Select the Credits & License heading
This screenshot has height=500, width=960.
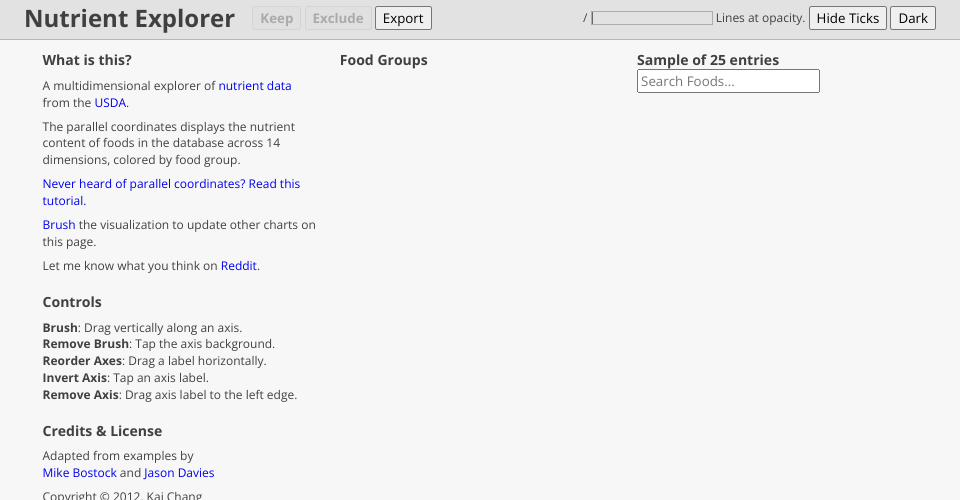102,431
